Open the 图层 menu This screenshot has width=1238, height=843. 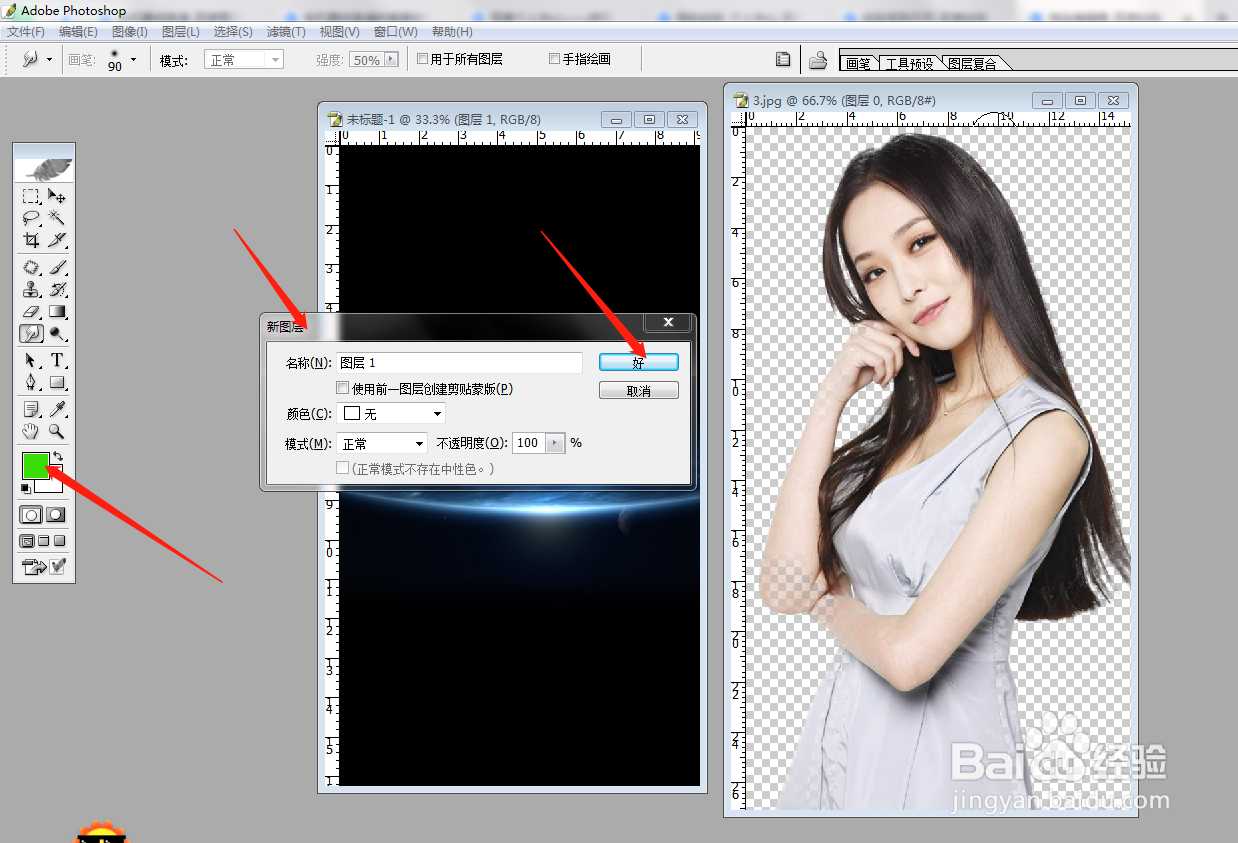181,32
